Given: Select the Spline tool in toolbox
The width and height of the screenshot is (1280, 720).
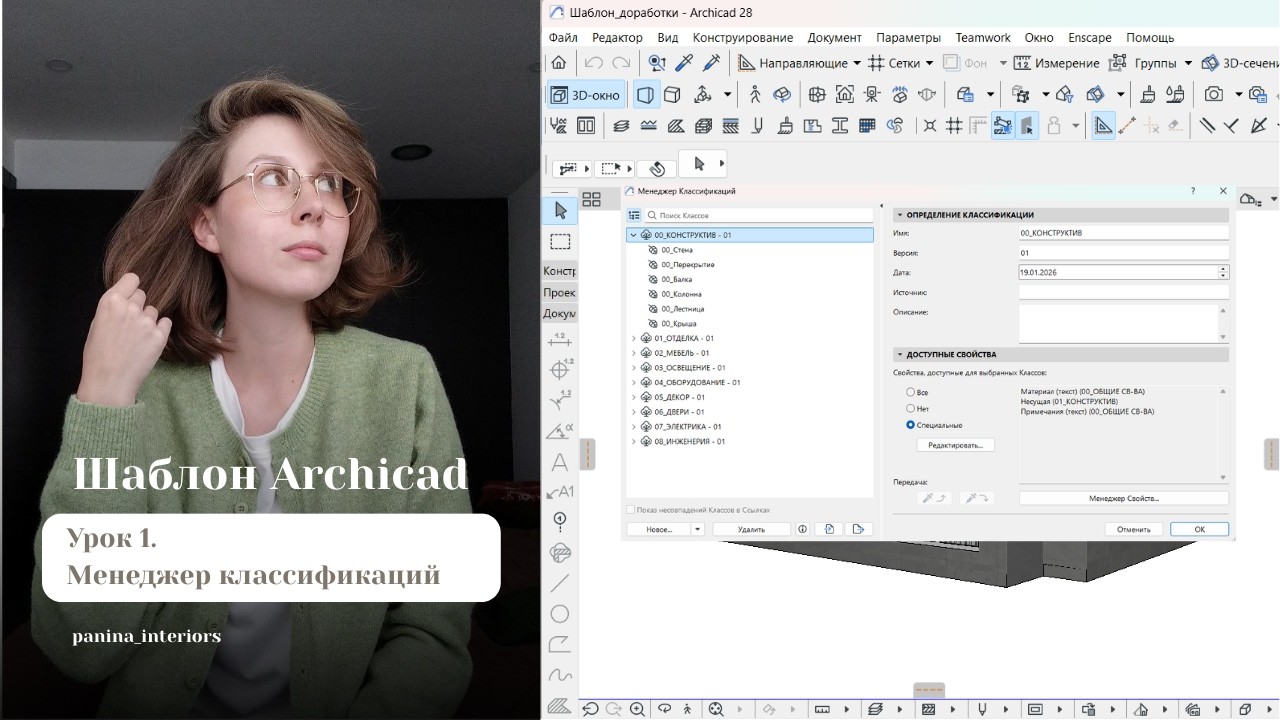Looking at the screenshot, I should [560, 674].
